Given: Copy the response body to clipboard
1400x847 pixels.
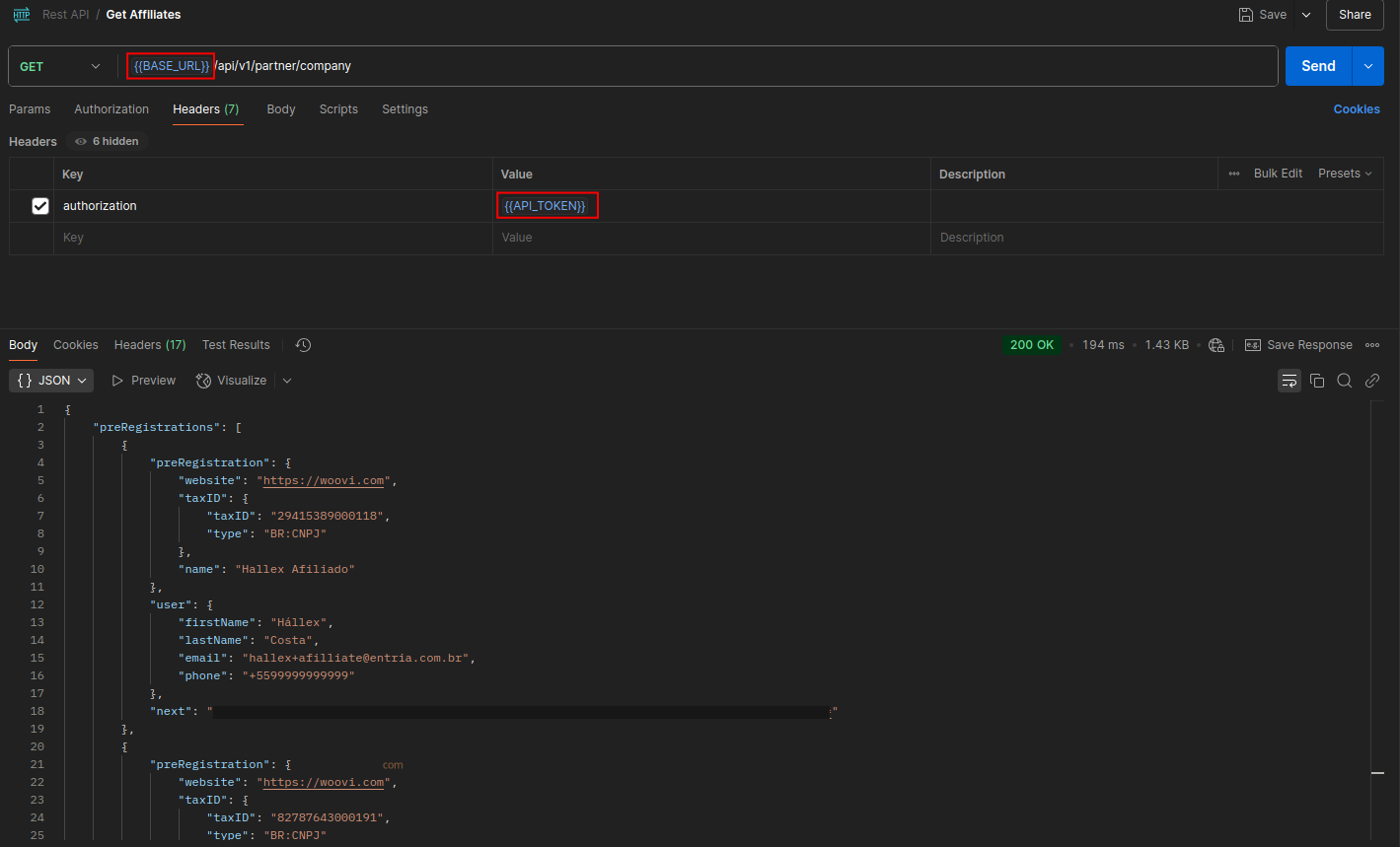Looking at the screenshot, I should (1316, 381).
